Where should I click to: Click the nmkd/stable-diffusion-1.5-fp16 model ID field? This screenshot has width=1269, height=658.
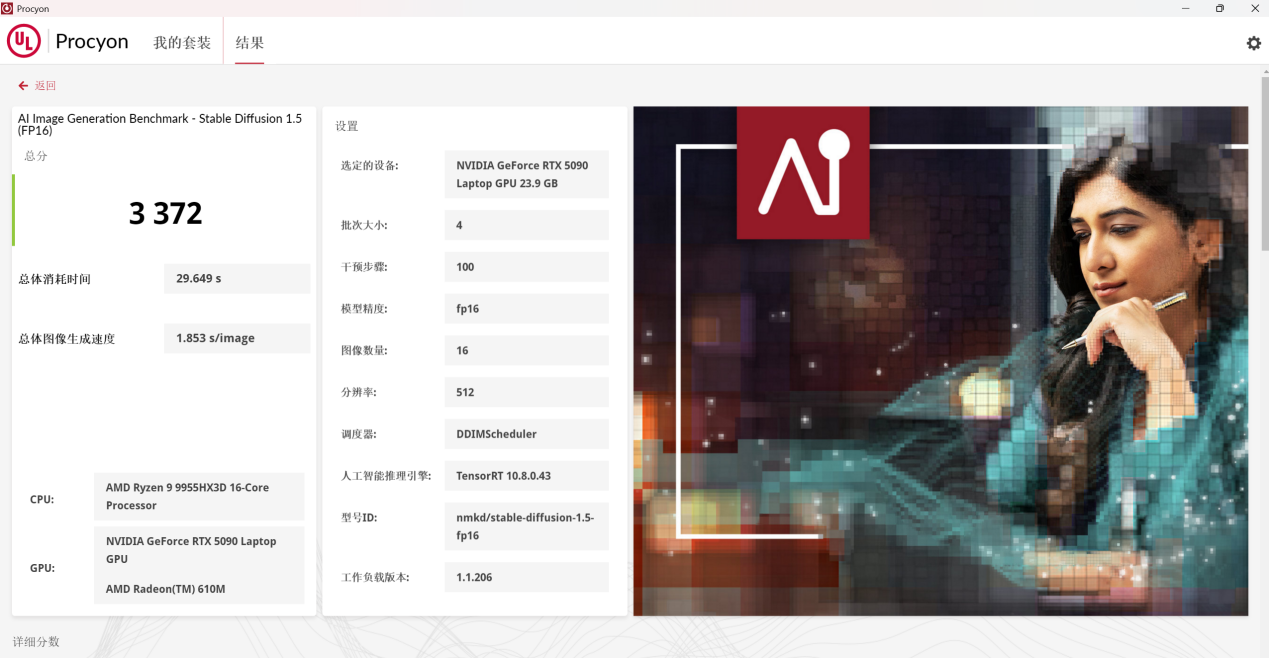[526, 526]
